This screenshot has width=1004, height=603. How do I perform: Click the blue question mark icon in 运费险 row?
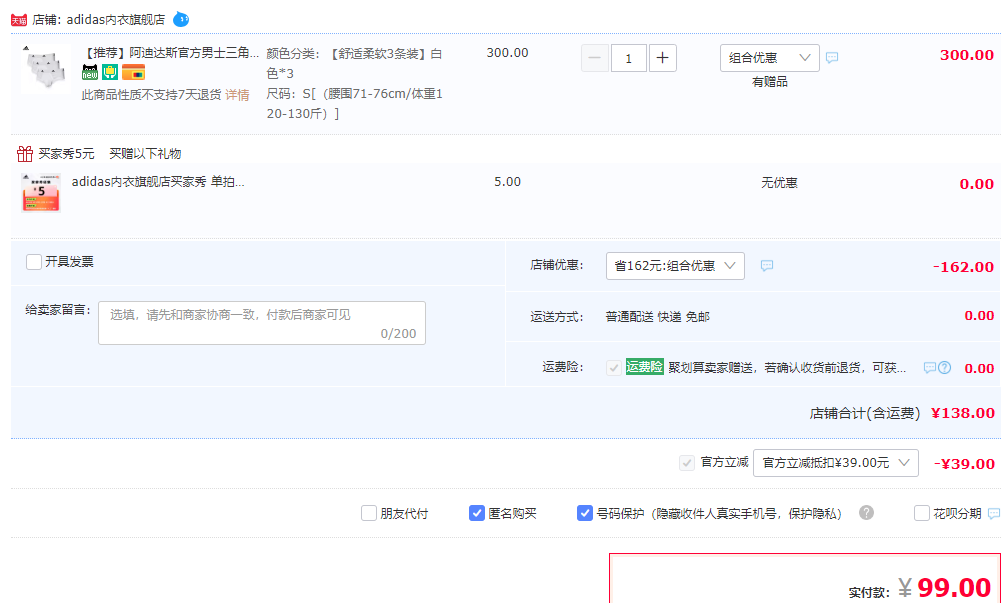click(944, 367)
